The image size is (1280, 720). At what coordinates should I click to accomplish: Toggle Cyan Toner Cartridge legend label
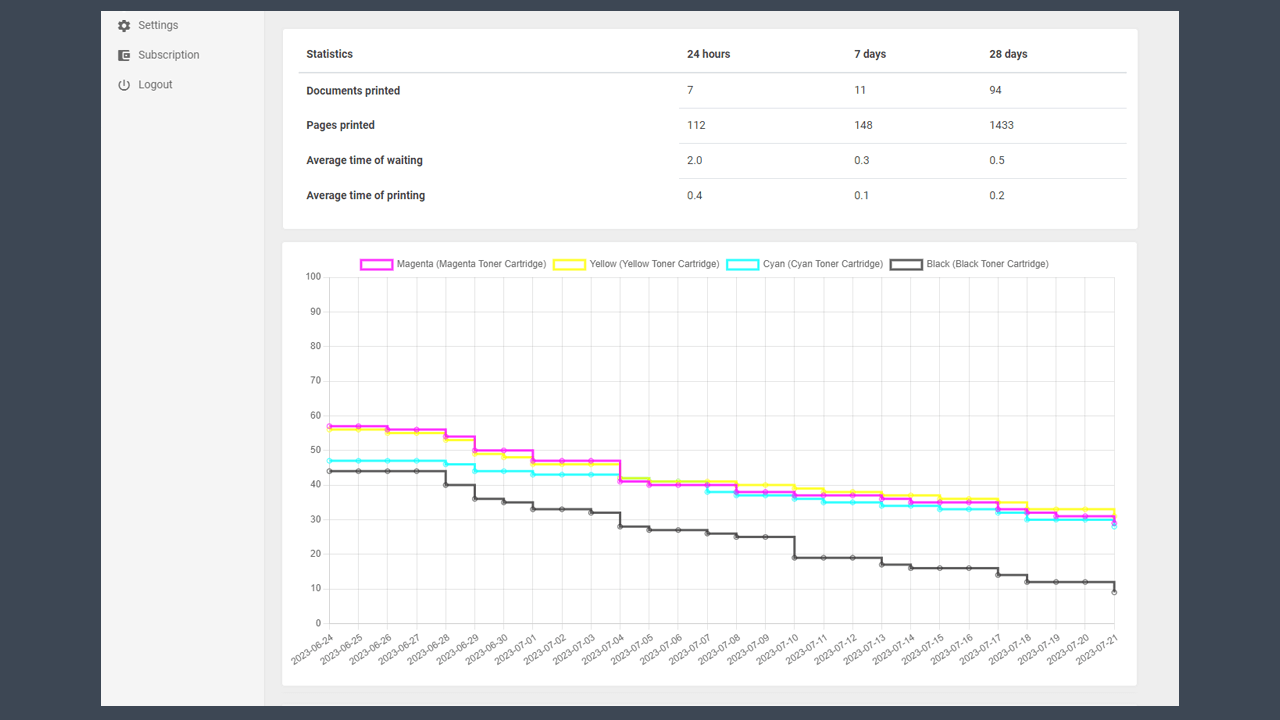click(822, 264)
